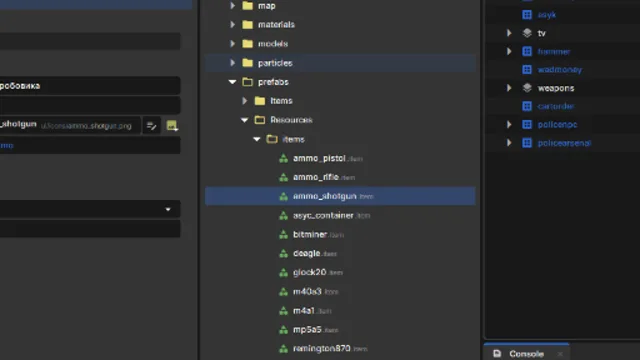The width and height of the screenshot is (640, 360).
Task: Click the yellow image picker icon
Action: point(172,126)
